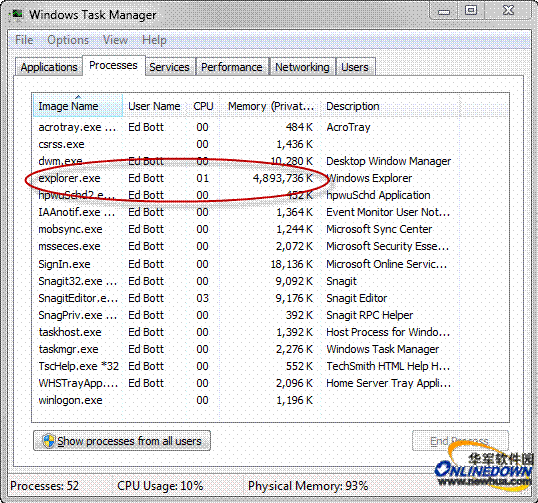Click the AcroTray description cell
The image size is (538, 503).
click(348, 127)
